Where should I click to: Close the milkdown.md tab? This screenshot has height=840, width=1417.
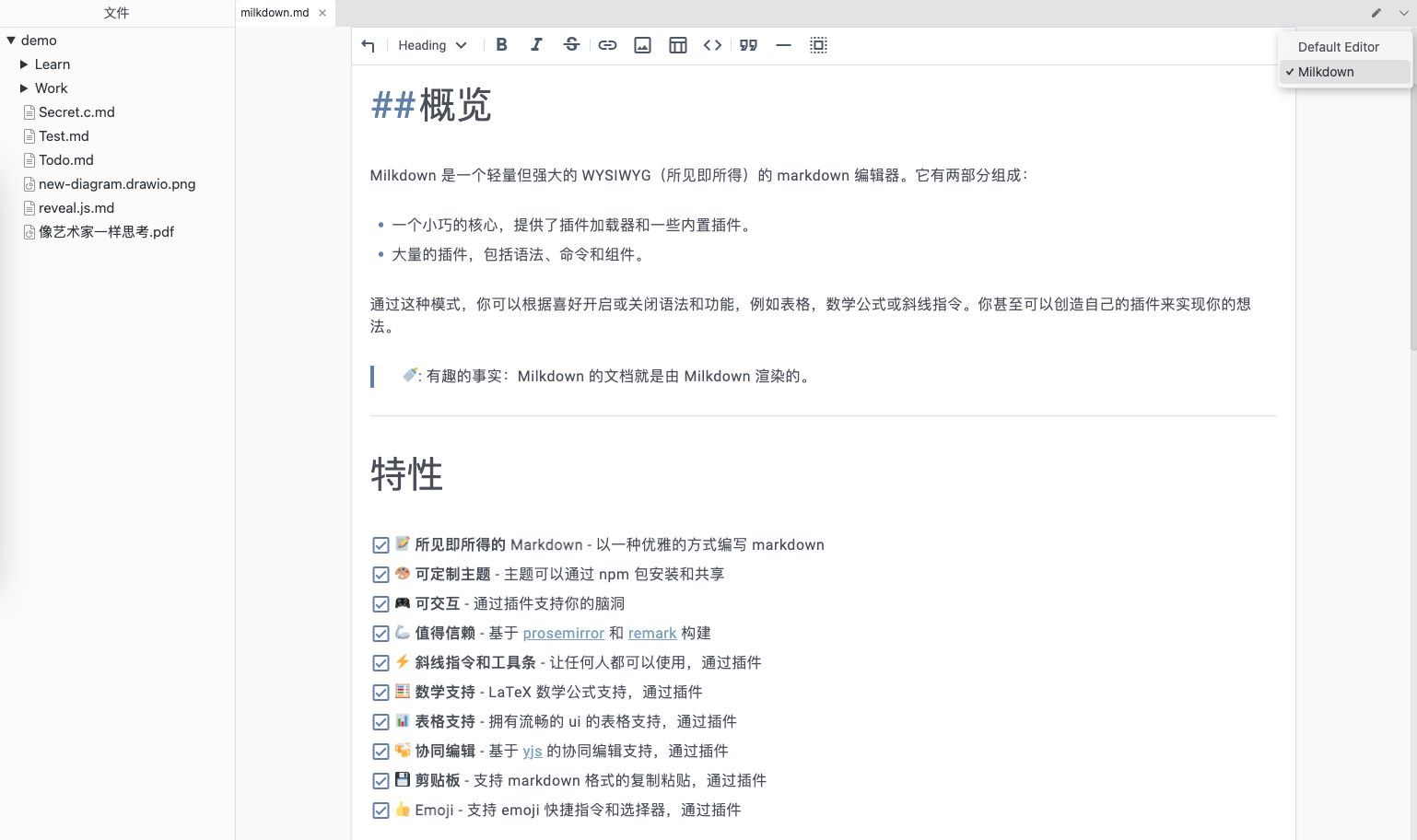[322, 13]
